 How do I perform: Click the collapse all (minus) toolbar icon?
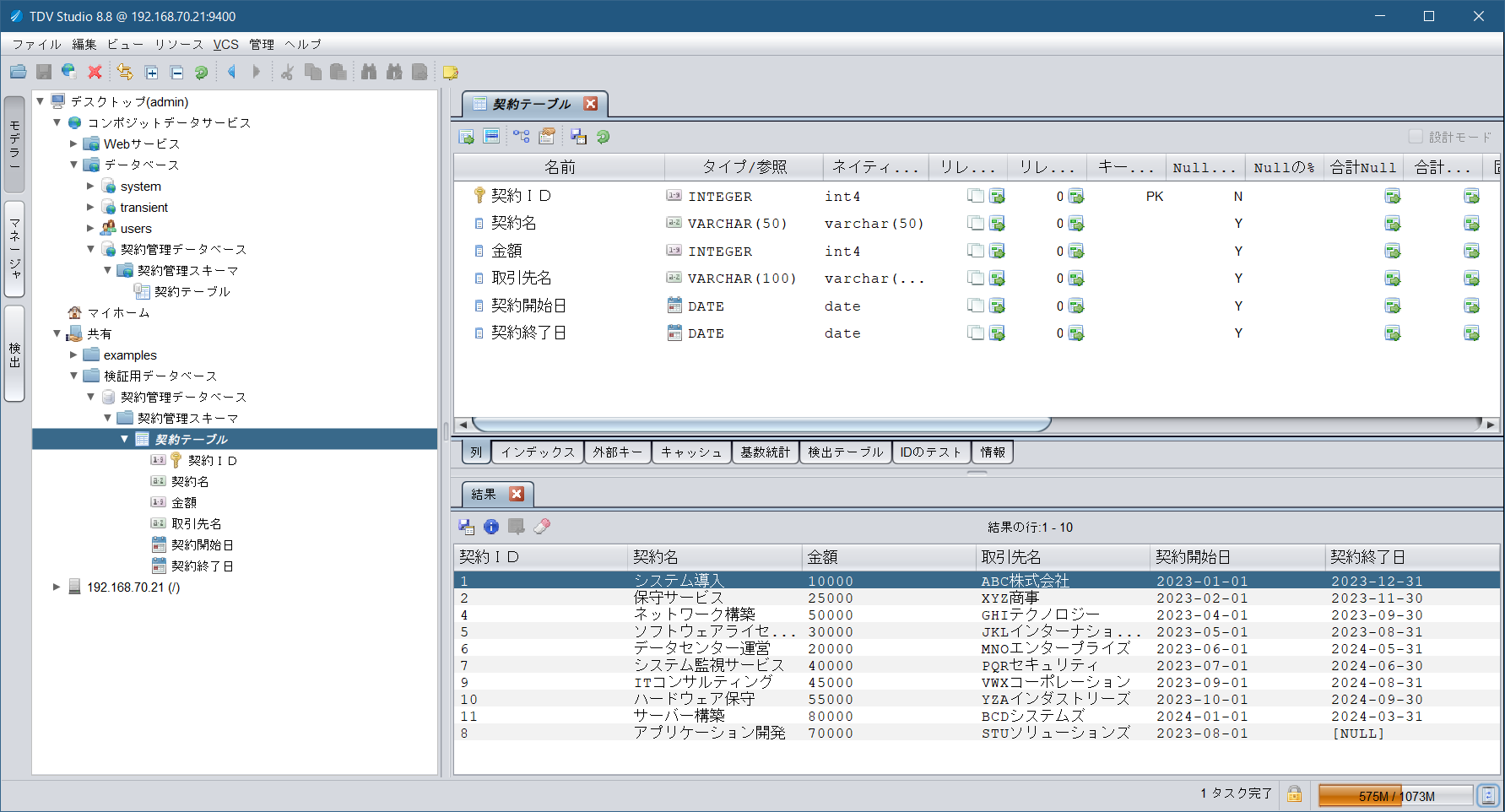pyautogui.click(x=177, y=73)
